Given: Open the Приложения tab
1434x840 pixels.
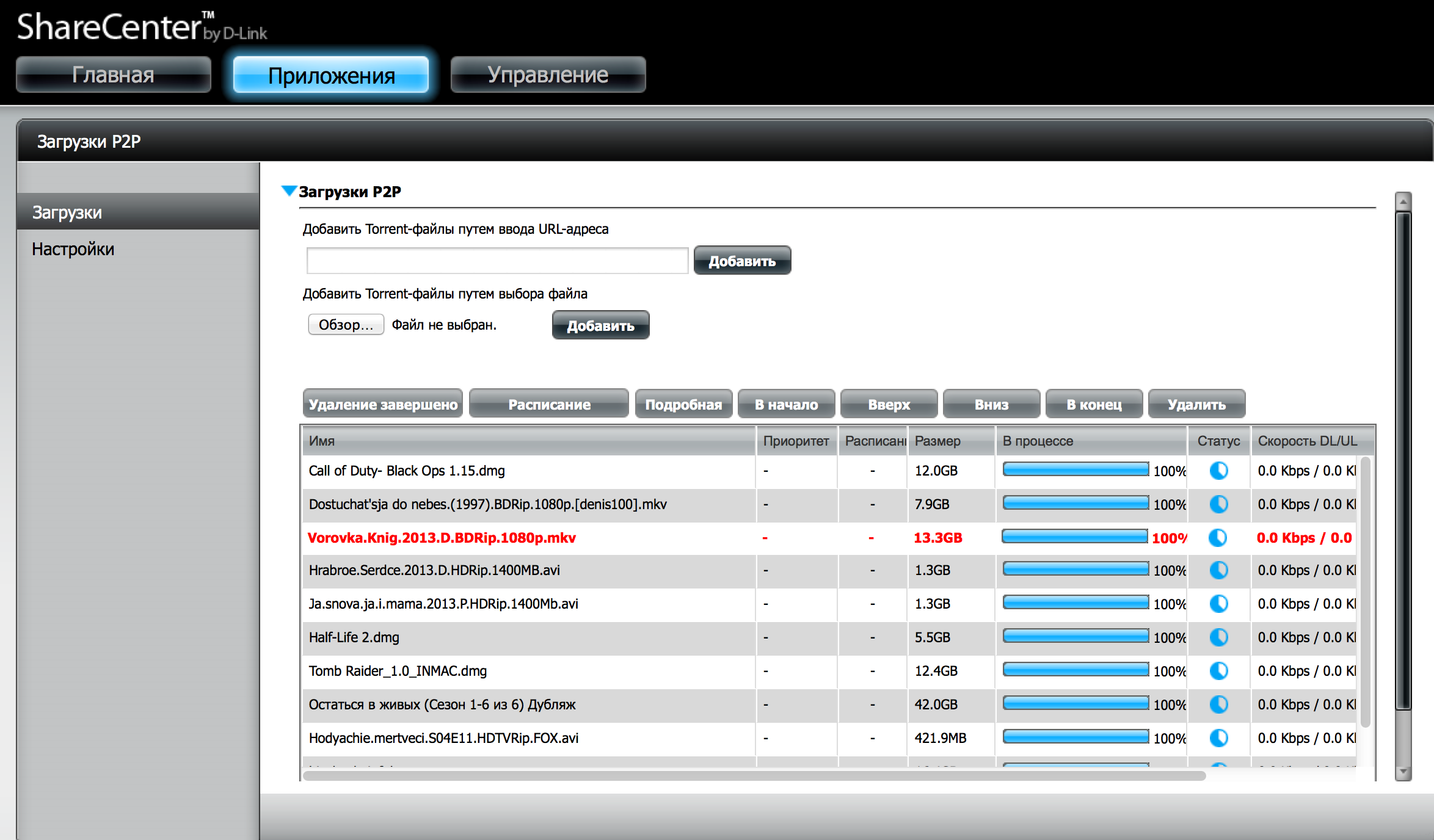Looking at the screenshot, I should 331,75.
